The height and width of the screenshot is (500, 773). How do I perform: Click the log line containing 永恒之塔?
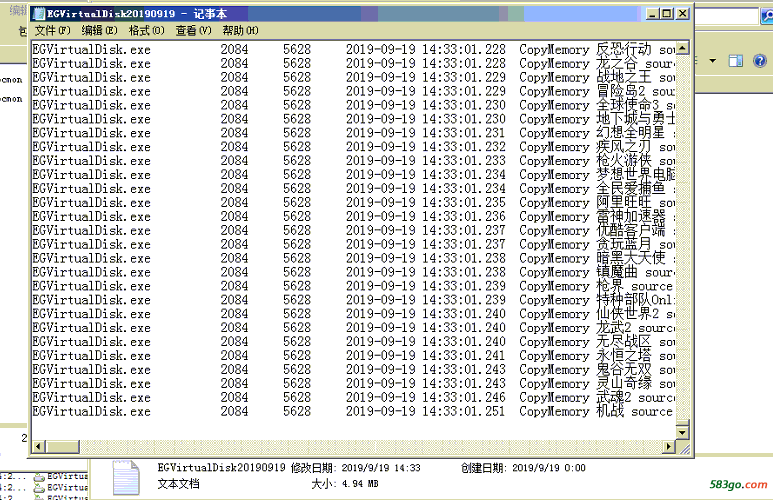353,356
